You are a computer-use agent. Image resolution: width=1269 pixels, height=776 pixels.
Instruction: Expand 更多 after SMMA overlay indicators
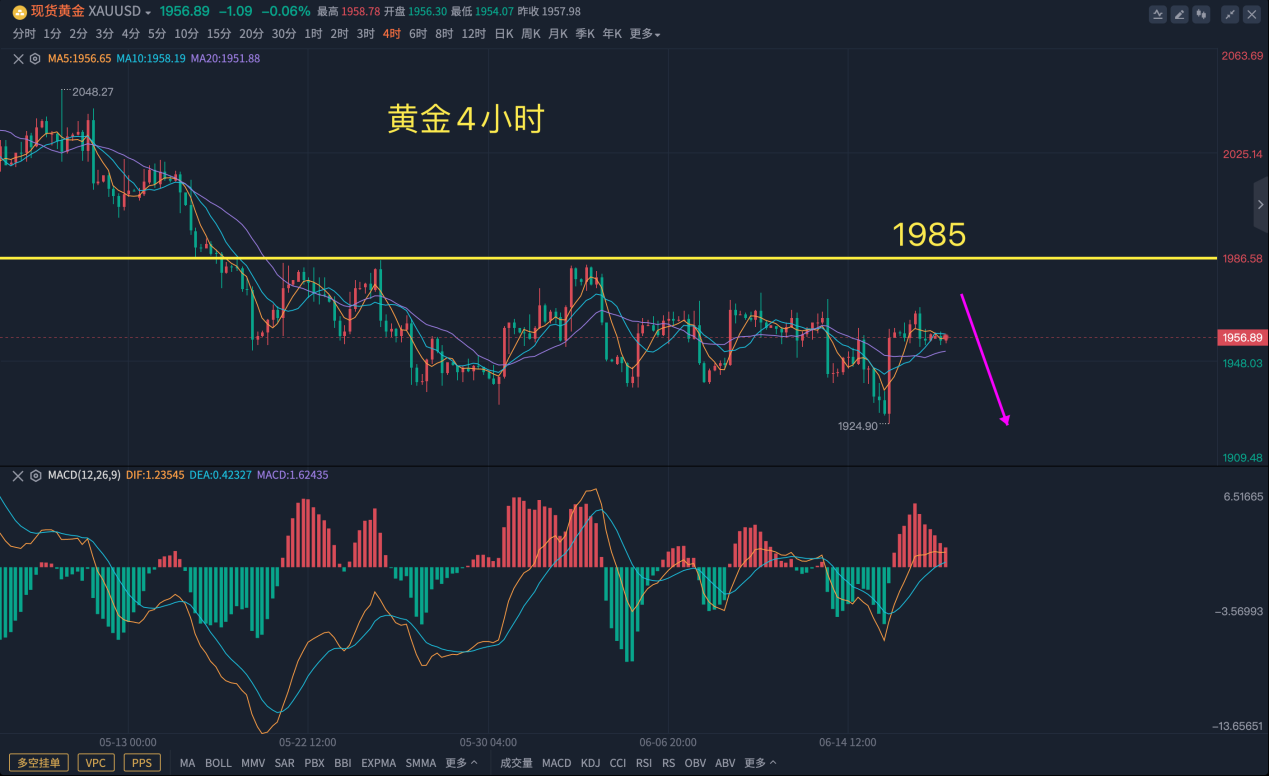pos(461,763)
